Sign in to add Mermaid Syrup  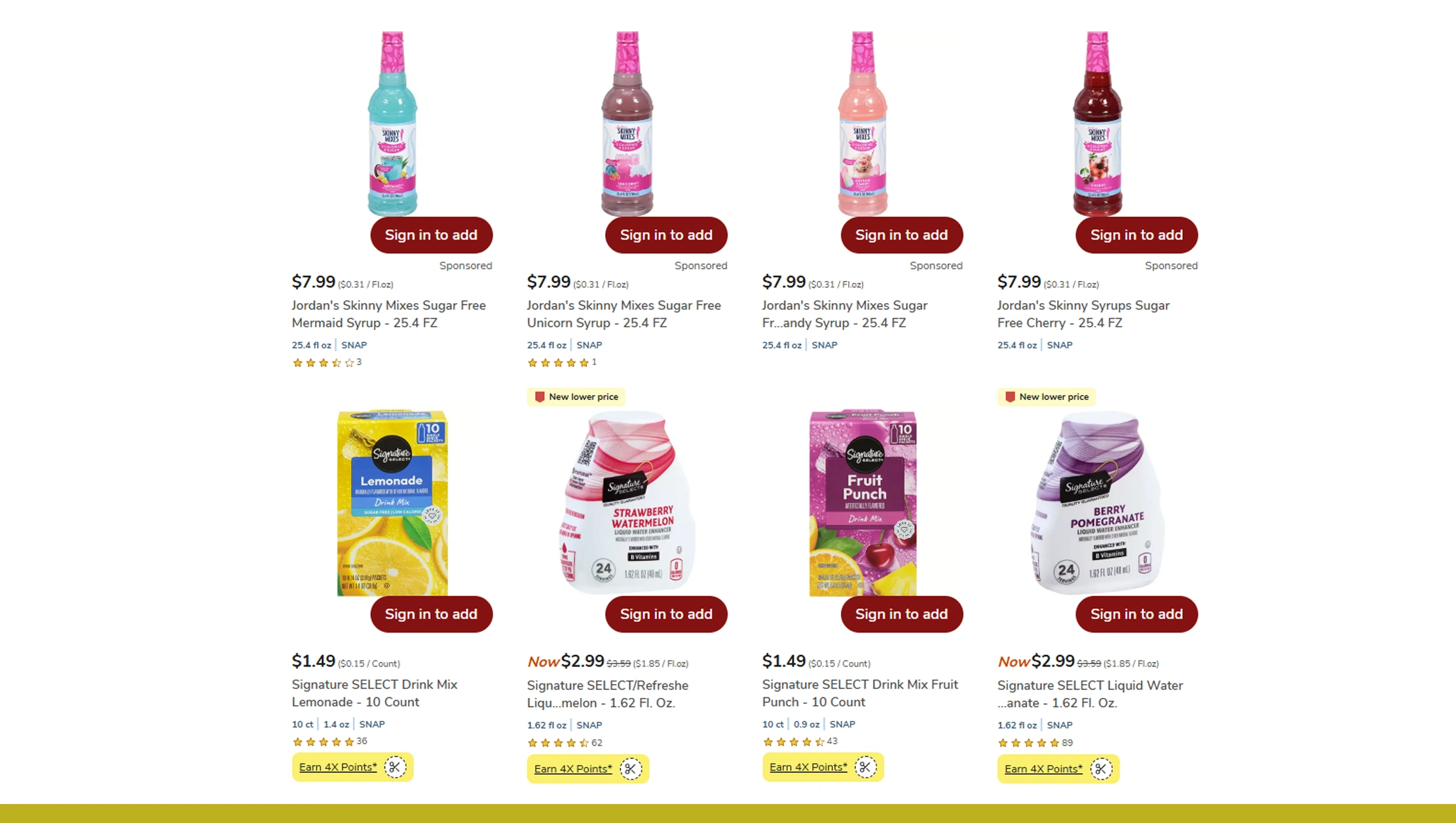click(x=431, y=235)
